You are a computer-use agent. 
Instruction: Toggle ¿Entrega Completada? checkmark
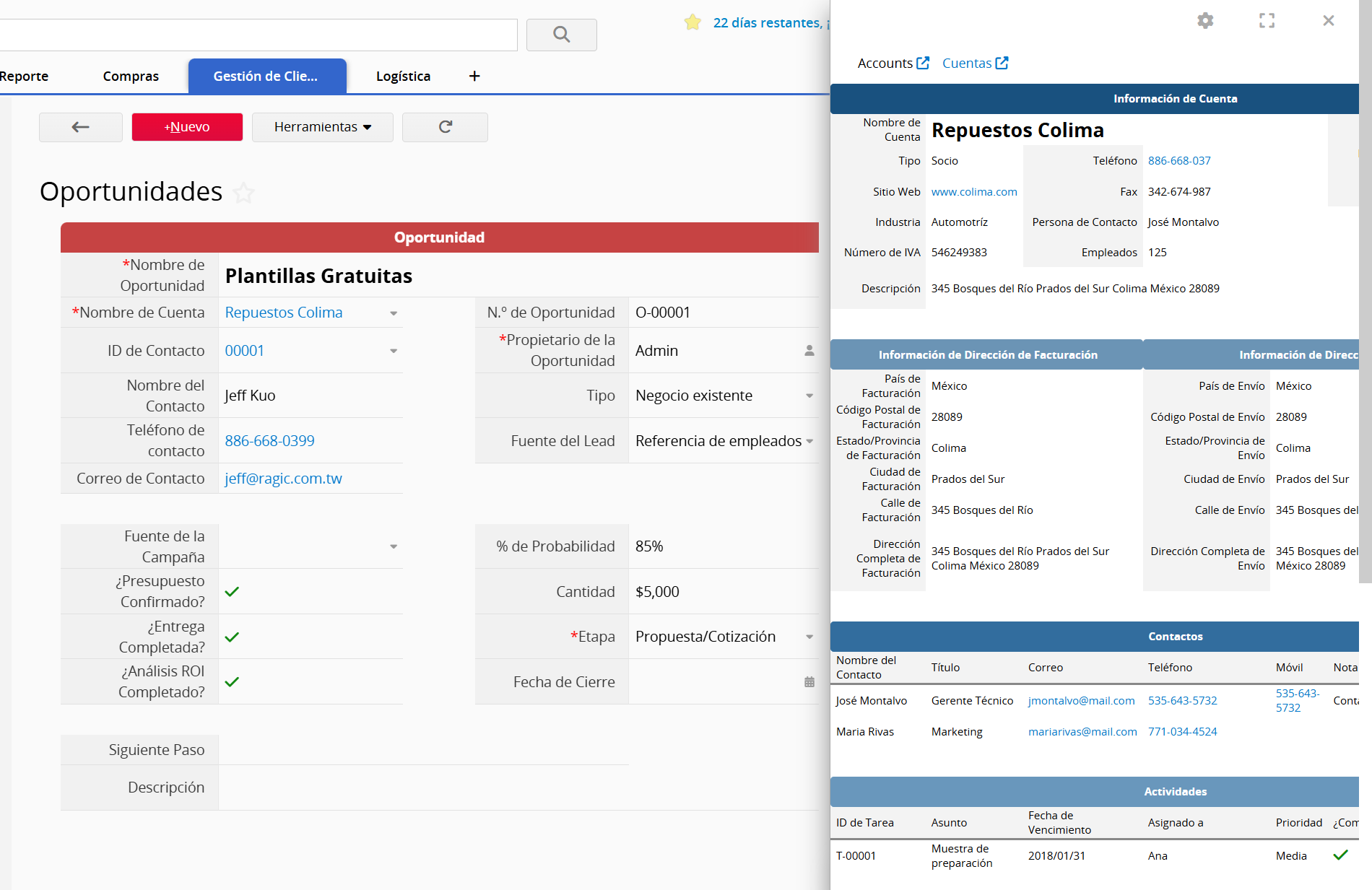tap(232, 637)
